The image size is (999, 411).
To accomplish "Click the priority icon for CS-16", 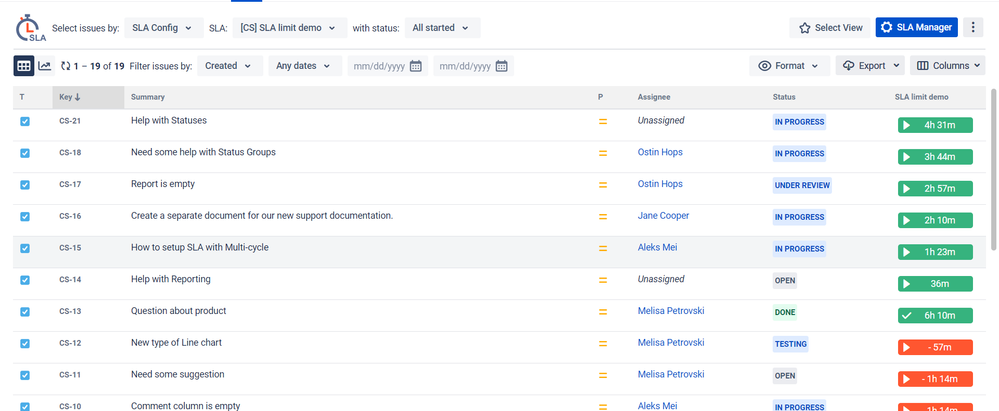I will click(603, 217).
